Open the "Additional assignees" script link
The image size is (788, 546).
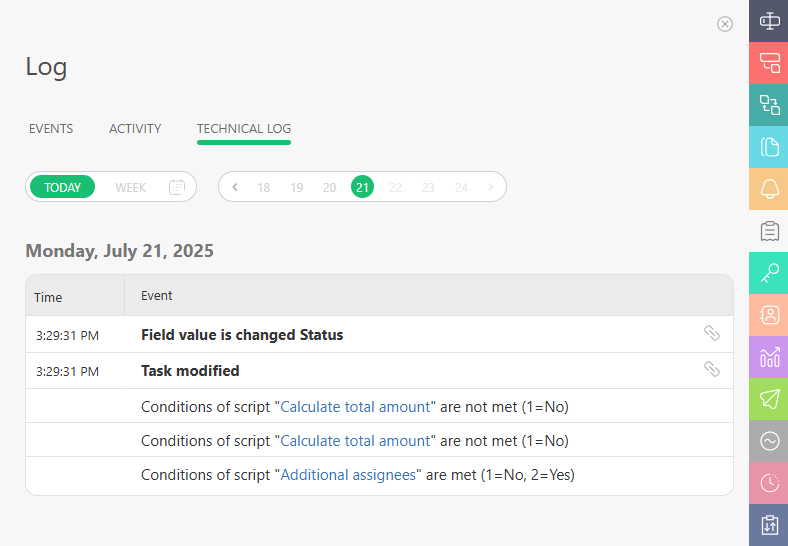click(x=348, y=475)
